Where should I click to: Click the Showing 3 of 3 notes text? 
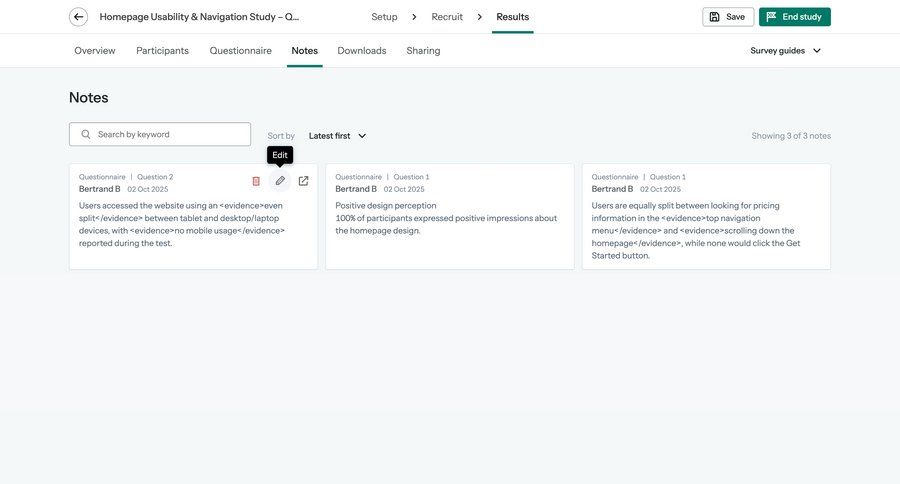pyautogui.click(x=791, y=136)
